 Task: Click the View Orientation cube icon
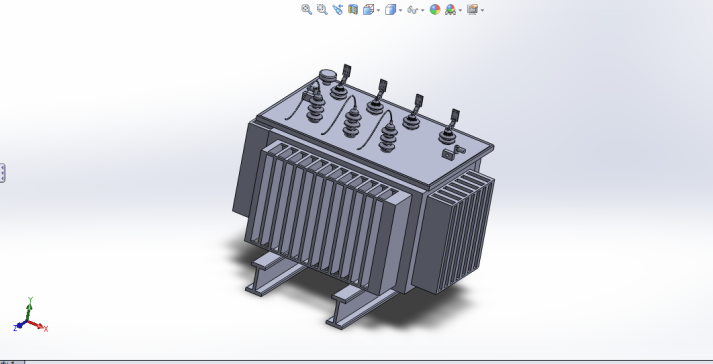coord(368,10)
